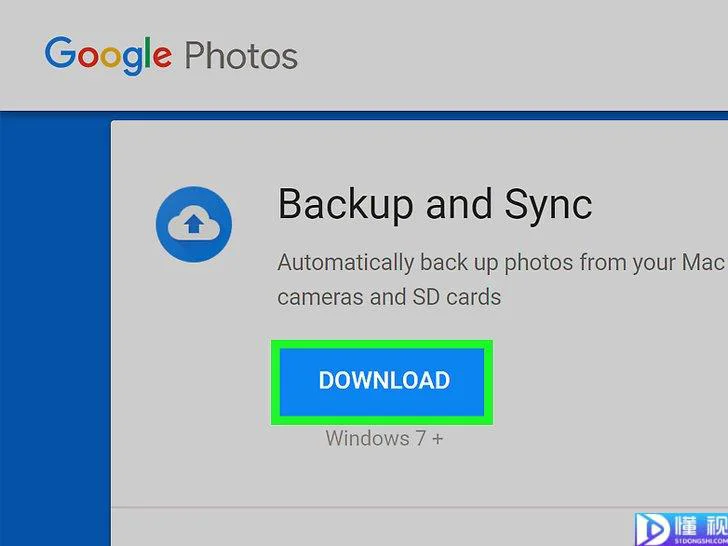728x546 pixels.
Task: Click the 51dongshi watermark URL text
Action: click(702, 540)
